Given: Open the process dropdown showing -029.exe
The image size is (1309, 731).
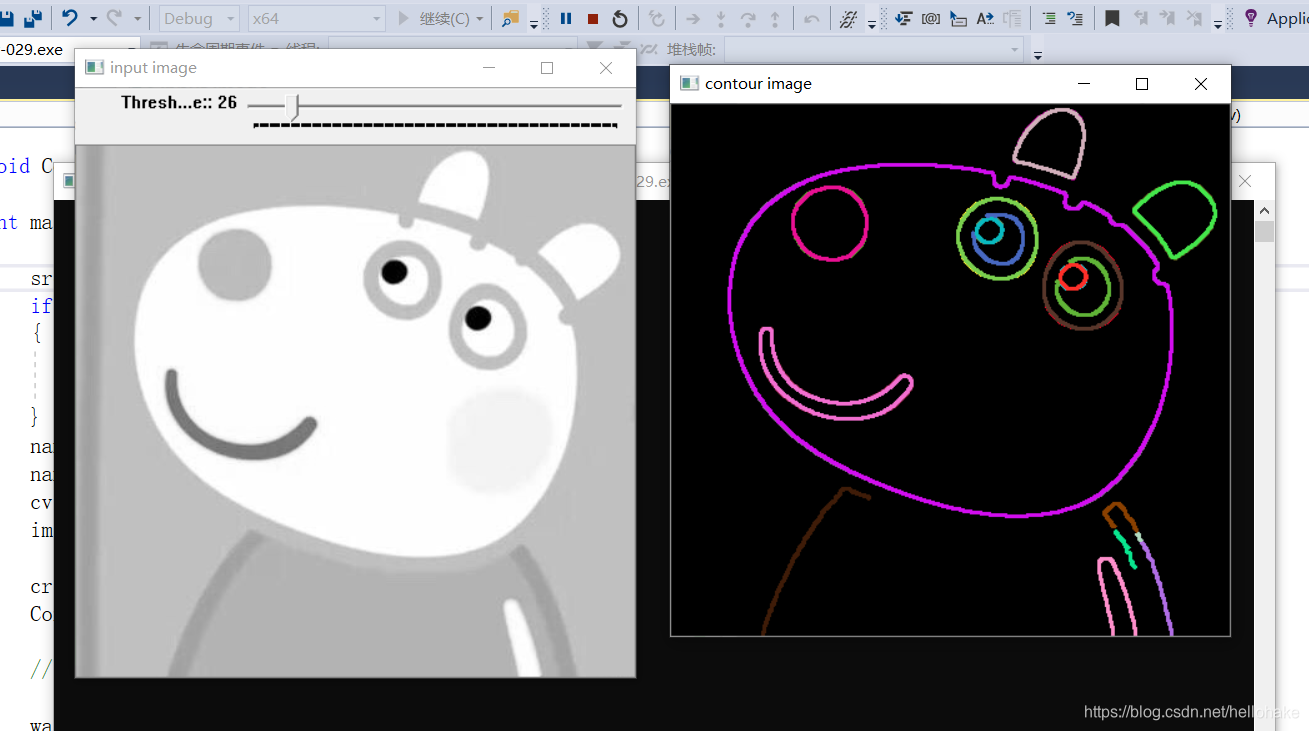Looking at the screenshot, I should pos(69,50).
